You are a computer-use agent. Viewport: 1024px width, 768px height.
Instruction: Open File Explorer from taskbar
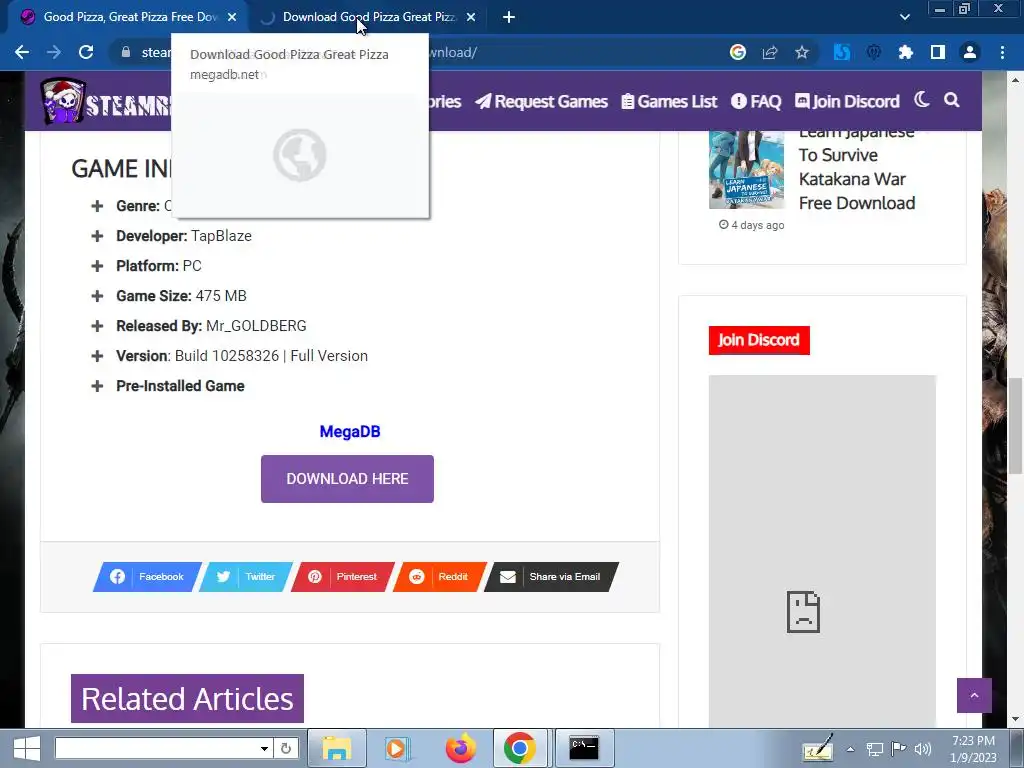pyautogui.click(x=337, y=748)
